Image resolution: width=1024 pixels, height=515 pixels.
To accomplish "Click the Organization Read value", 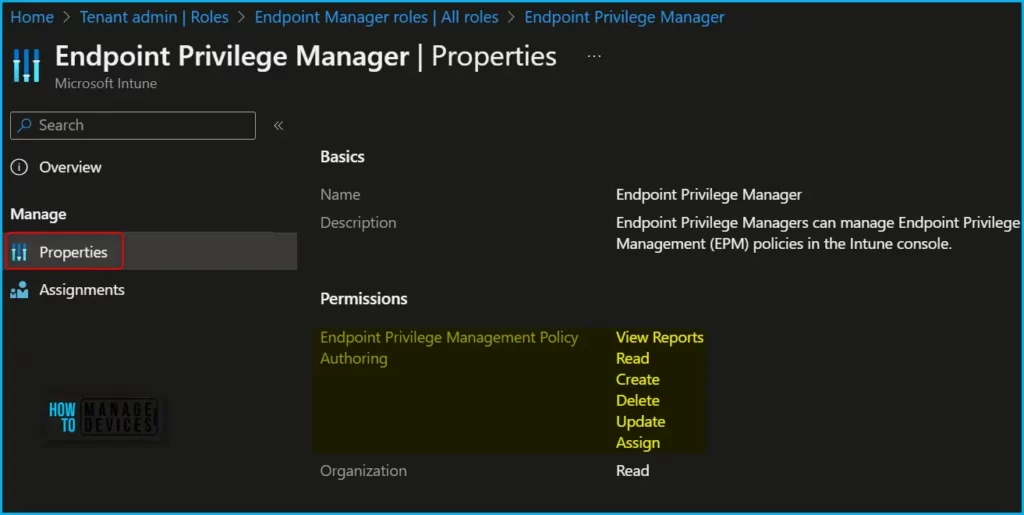I will tap(632, 471).
